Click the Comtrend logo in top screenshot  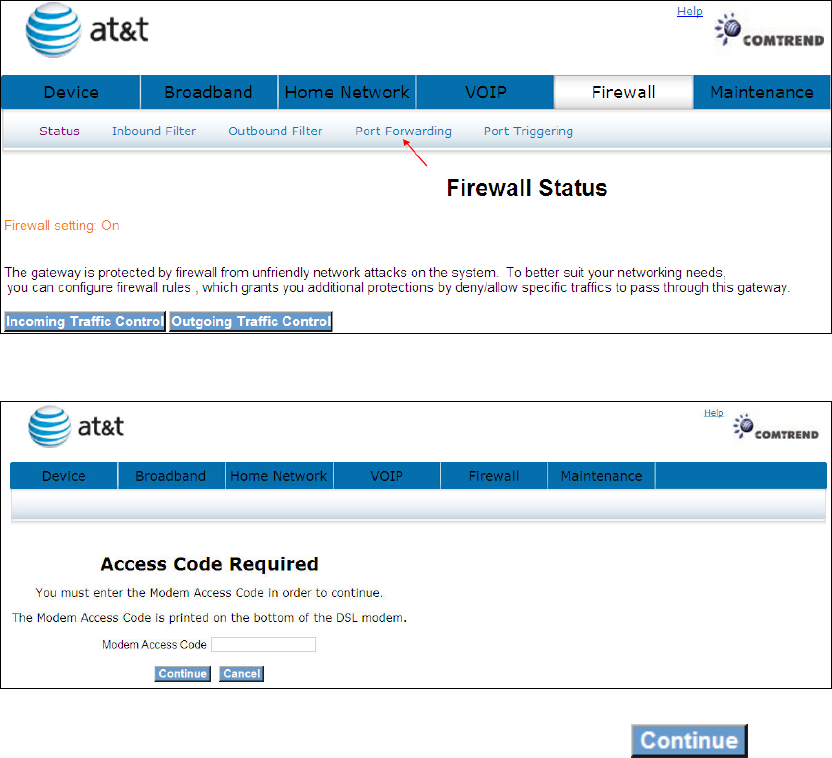pyautogui.click(x=769, y=30)
